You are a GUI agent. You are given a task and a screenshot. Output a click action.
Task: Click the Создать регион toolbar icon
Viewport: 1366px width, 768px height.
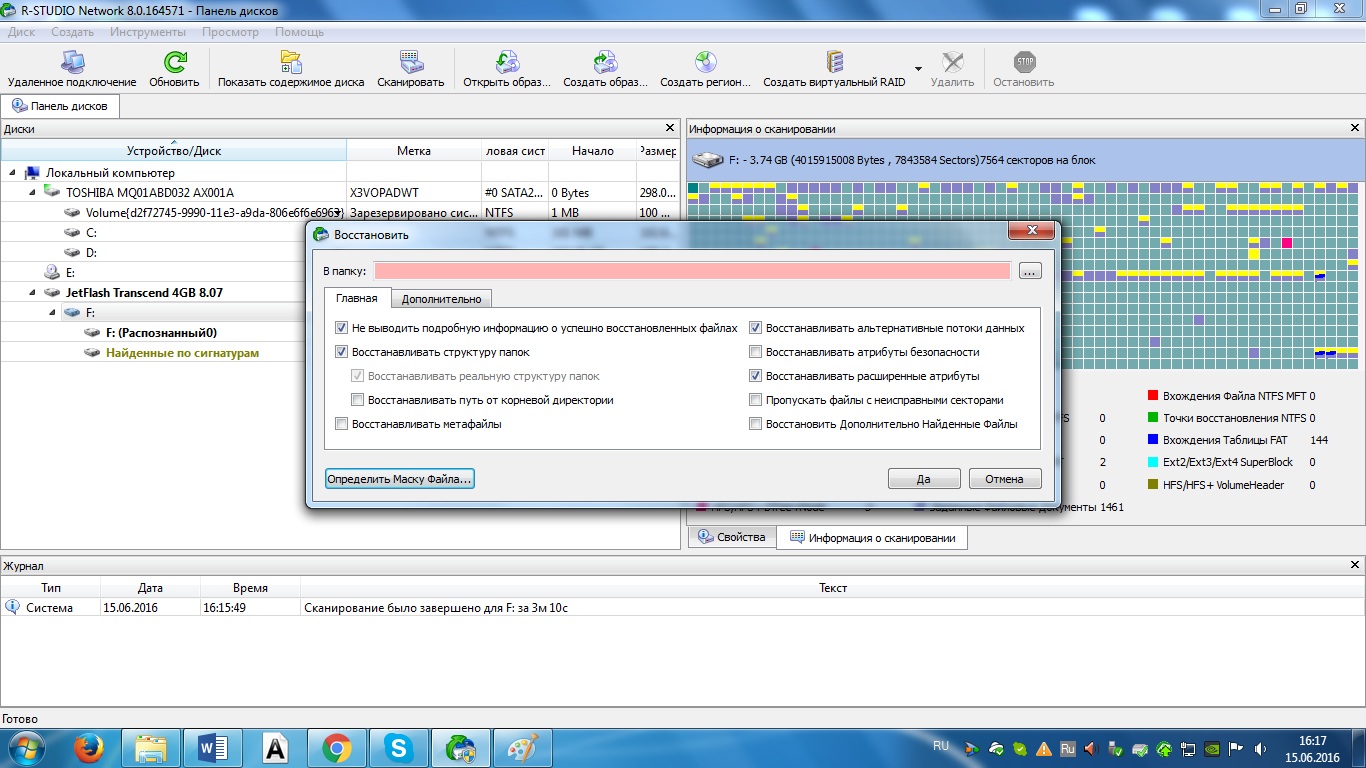click(x=705, y=63)
